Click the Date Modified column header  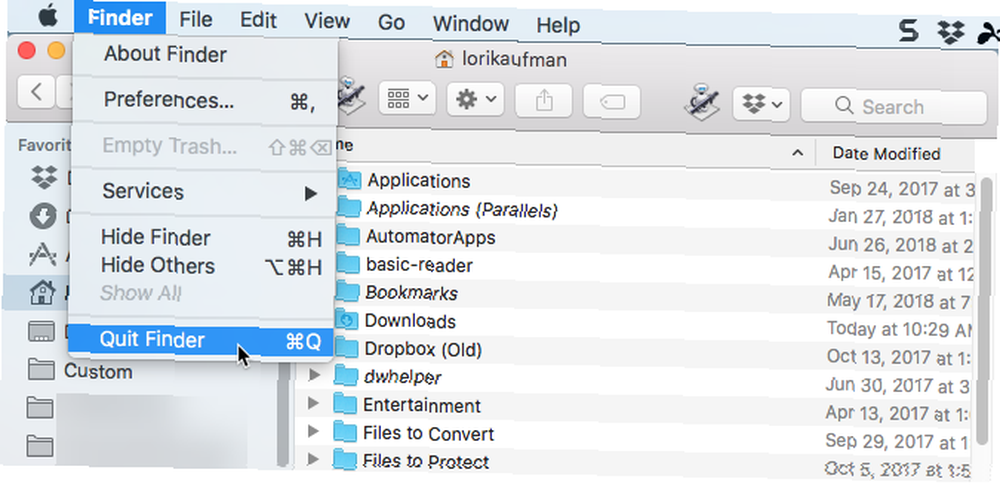[886, 154]
